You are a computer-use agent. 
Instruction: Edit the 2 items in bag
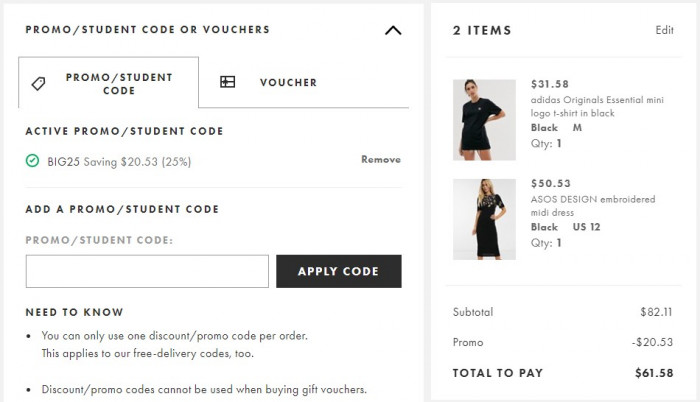coord(664,30)
